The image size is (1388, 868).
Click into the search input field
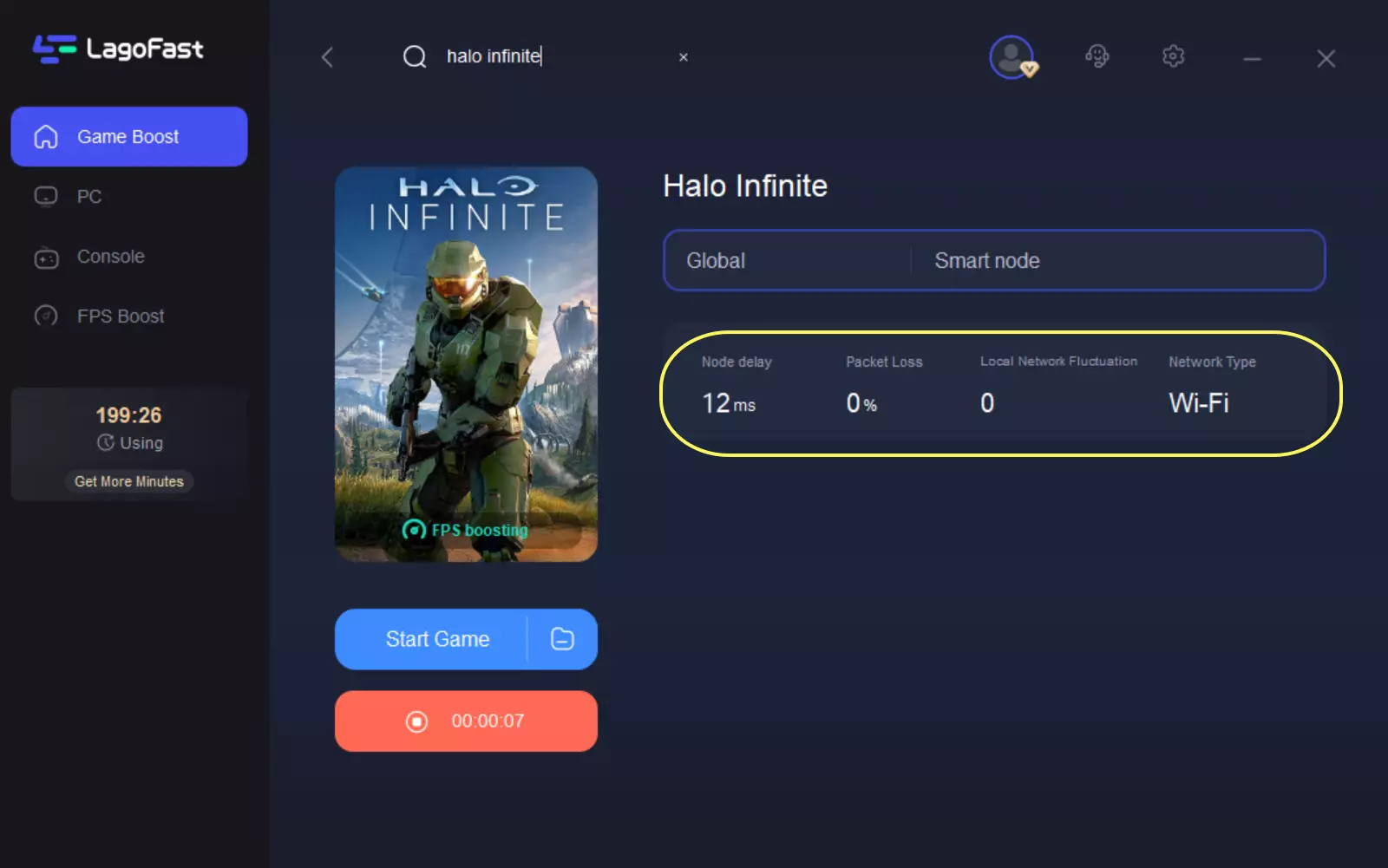point(555,57)
